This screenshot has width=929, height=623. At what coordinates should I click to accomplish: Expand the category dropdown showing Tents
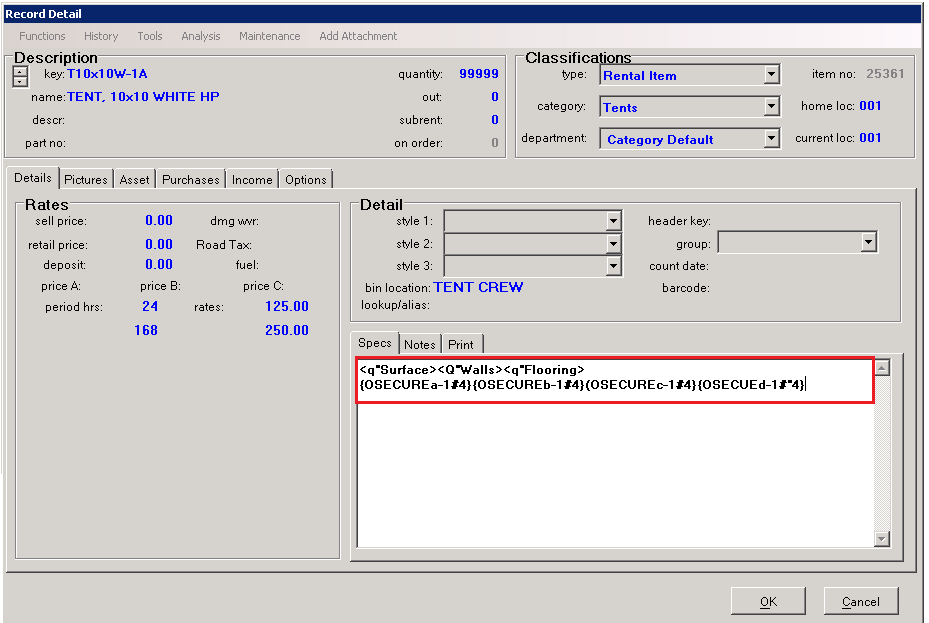tap(771, 107)
